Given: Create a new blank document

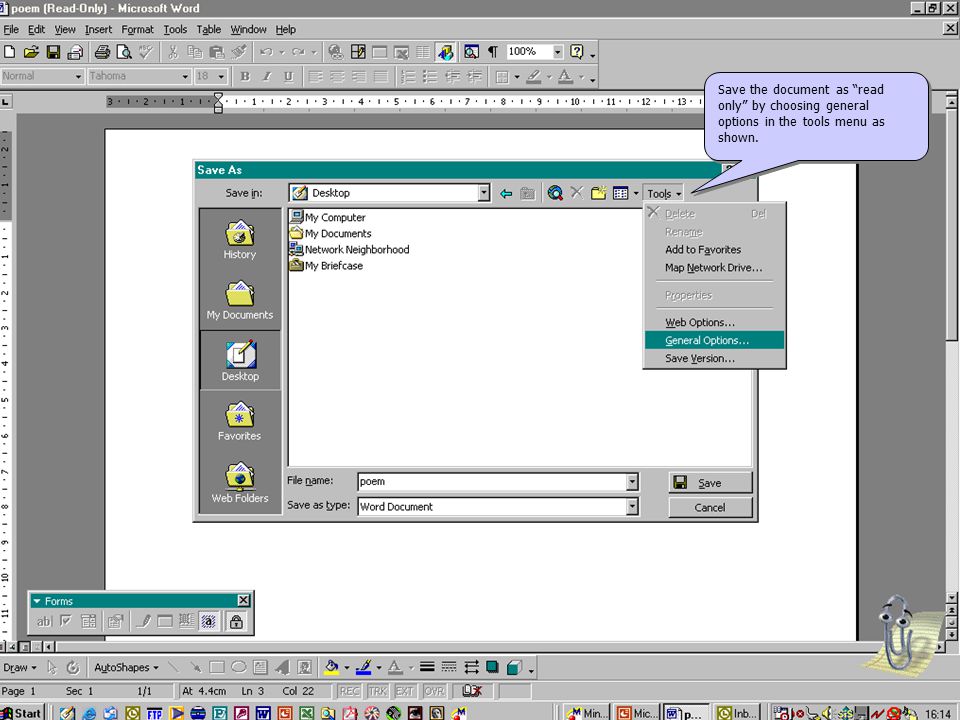Looking at the screenshot, I should (x=10, y=52).
